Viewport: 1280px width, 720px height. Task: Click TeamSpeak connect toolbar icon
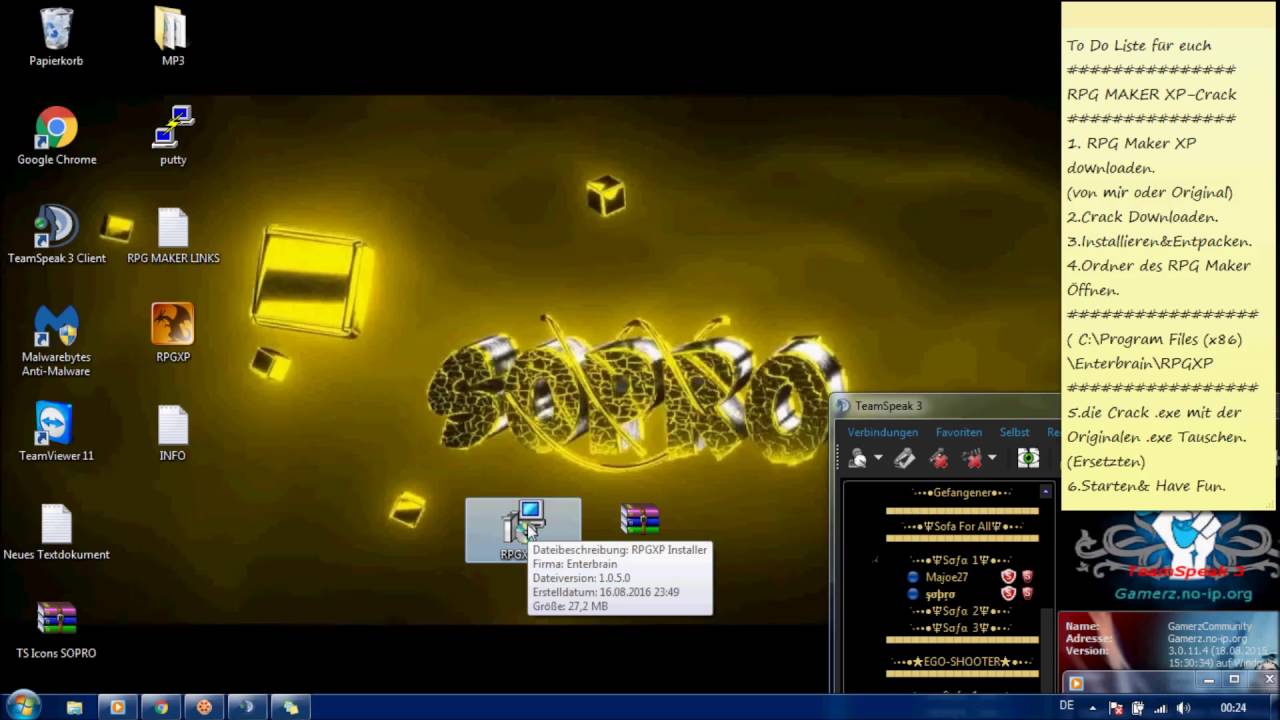tap(858, 458)
